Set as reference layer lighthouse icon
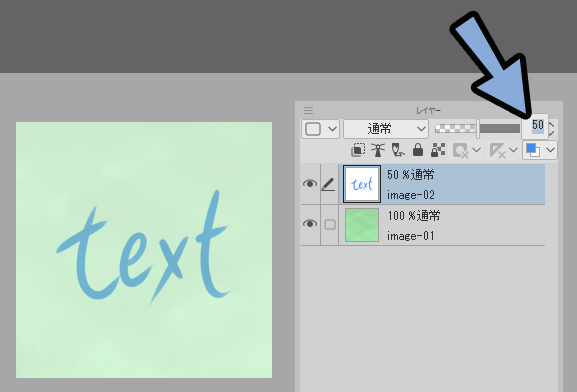 378,150
